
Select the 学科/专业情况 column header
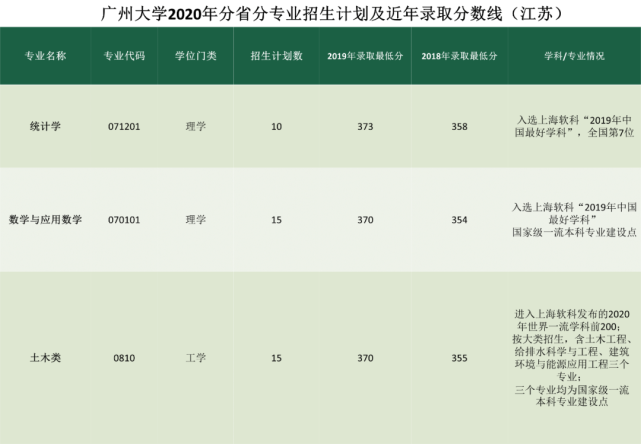tap(574, 56)
